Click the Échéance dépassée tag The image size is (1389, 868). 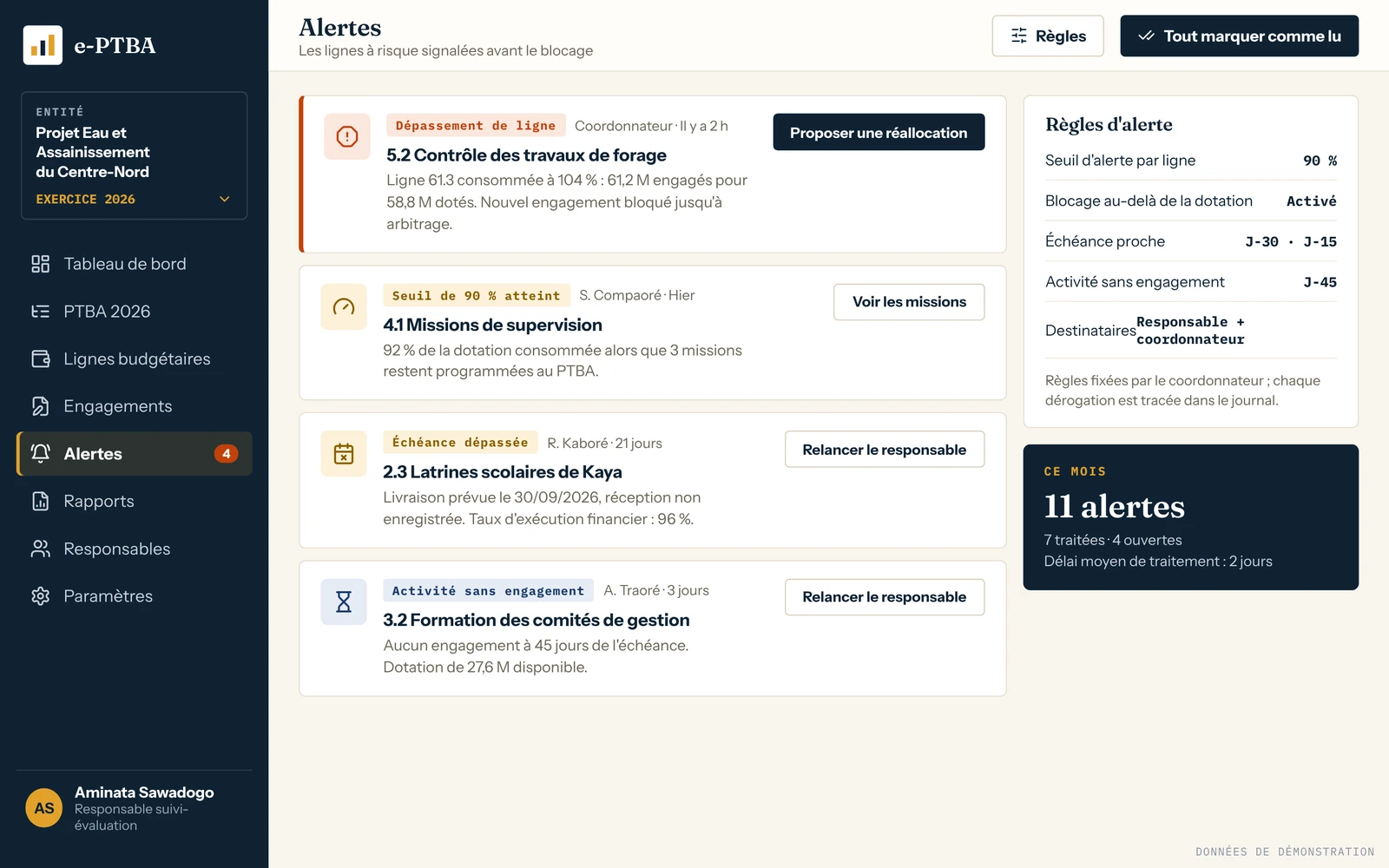point(460,442)
